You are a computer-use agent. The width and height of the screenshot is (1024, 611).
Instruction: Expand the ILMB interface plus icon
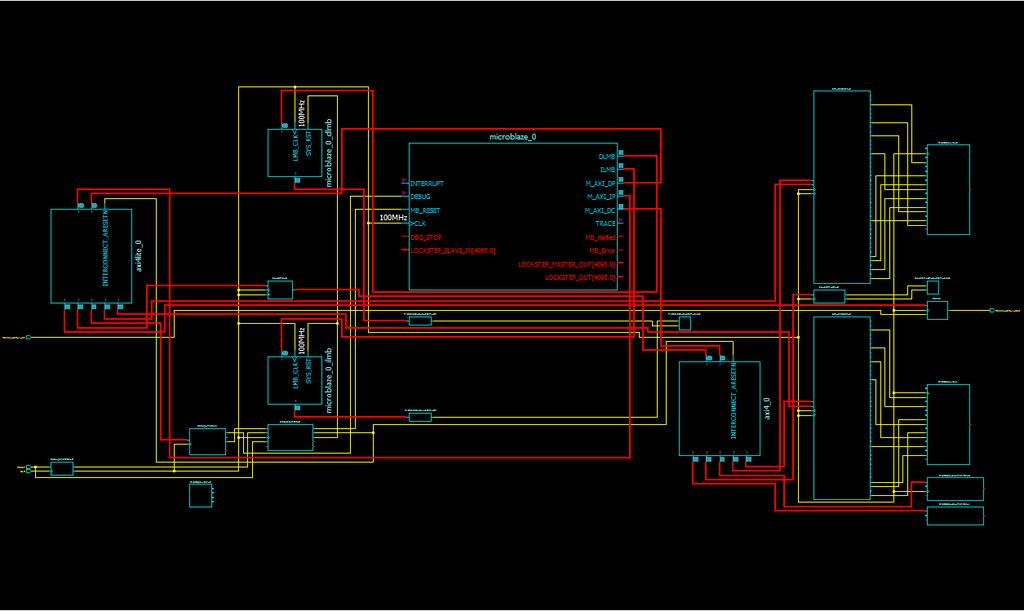click(621, 166)
